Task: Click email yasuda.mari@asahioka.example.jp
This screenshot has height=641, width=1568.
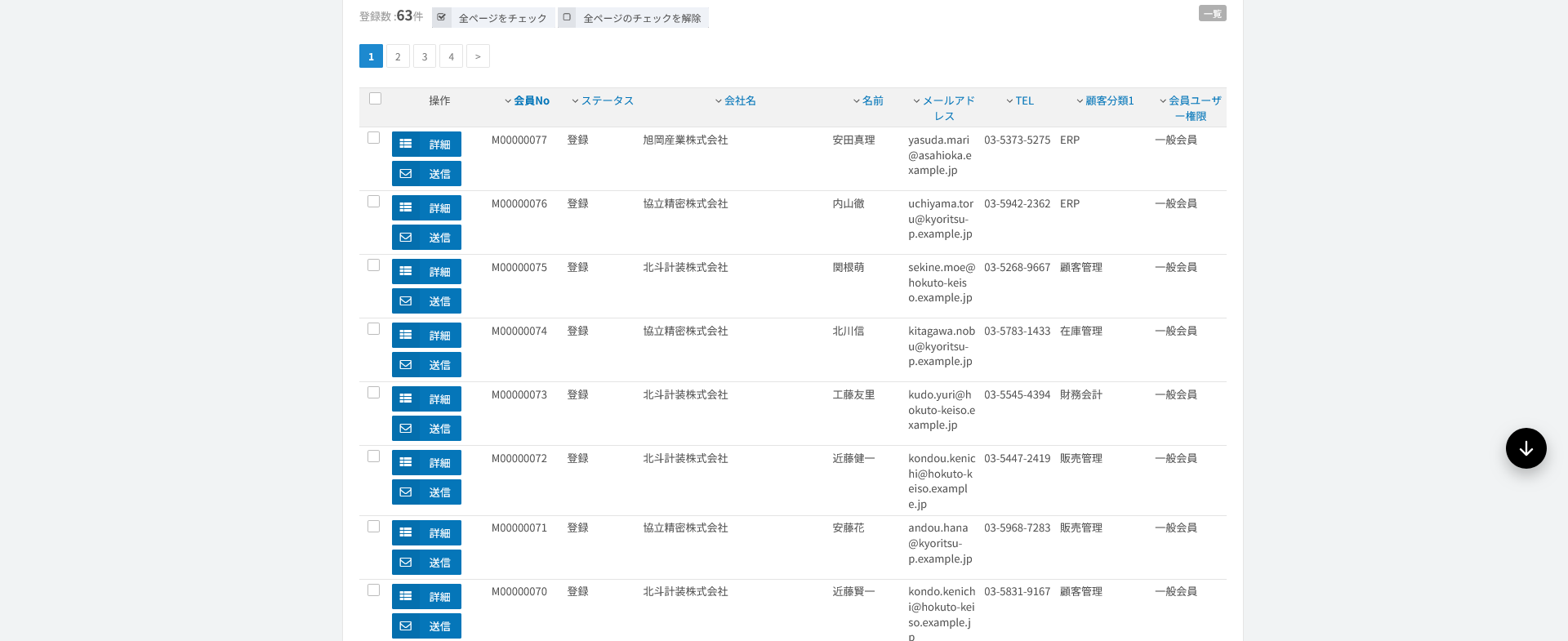Action: coord(940,155)
